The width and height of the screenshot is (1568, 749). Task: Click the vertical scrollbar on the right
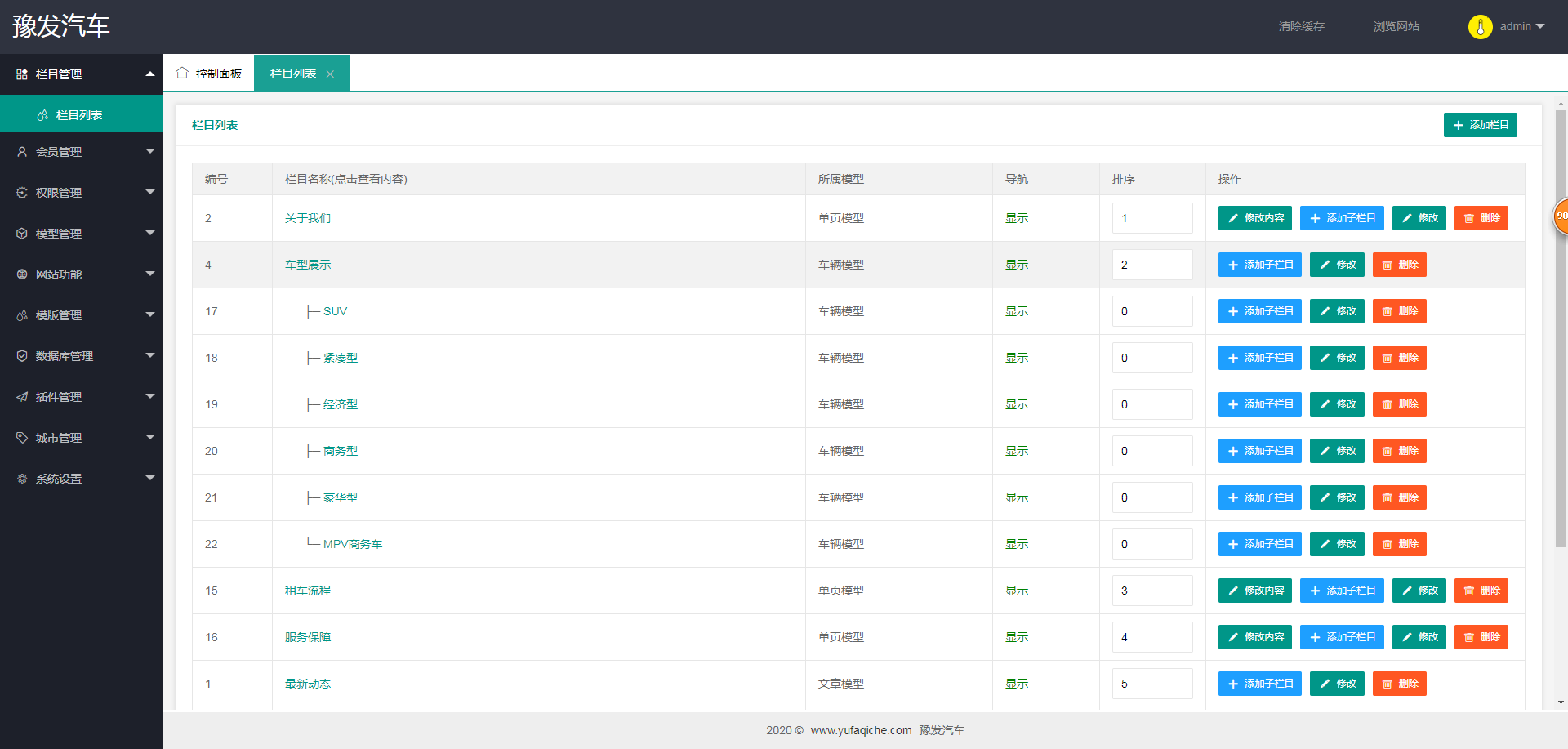click(1561, 327)
